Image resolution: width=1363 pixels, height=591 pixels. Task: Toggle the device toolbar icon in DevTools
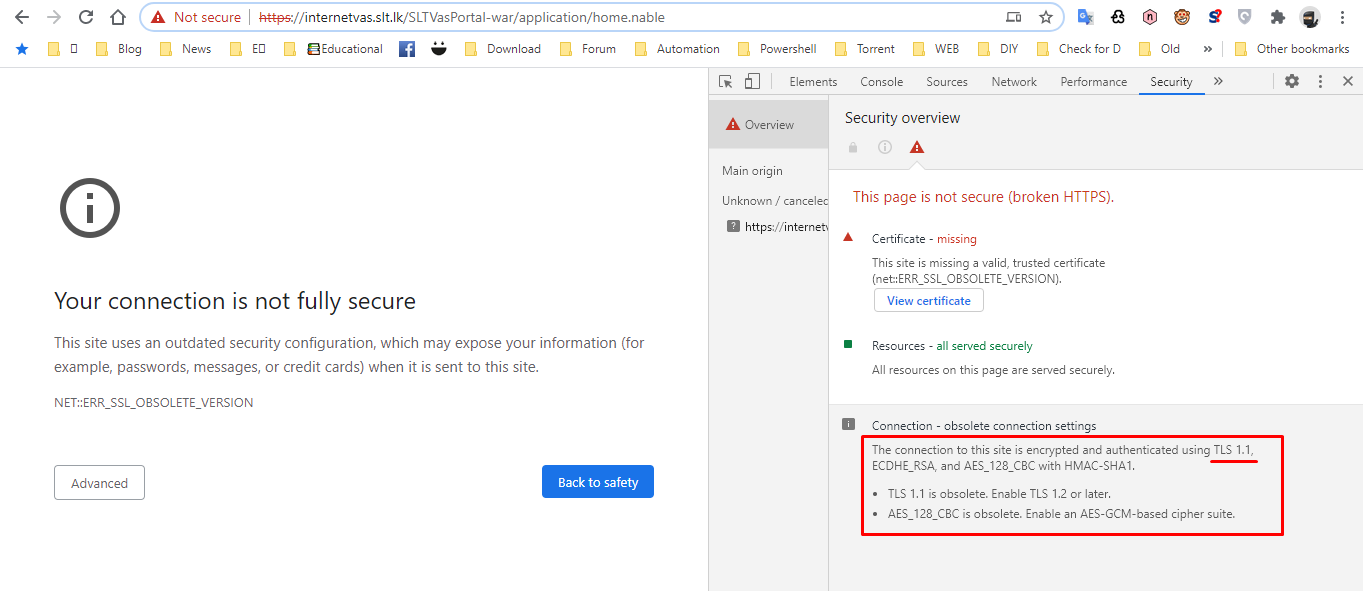[752, 82]
